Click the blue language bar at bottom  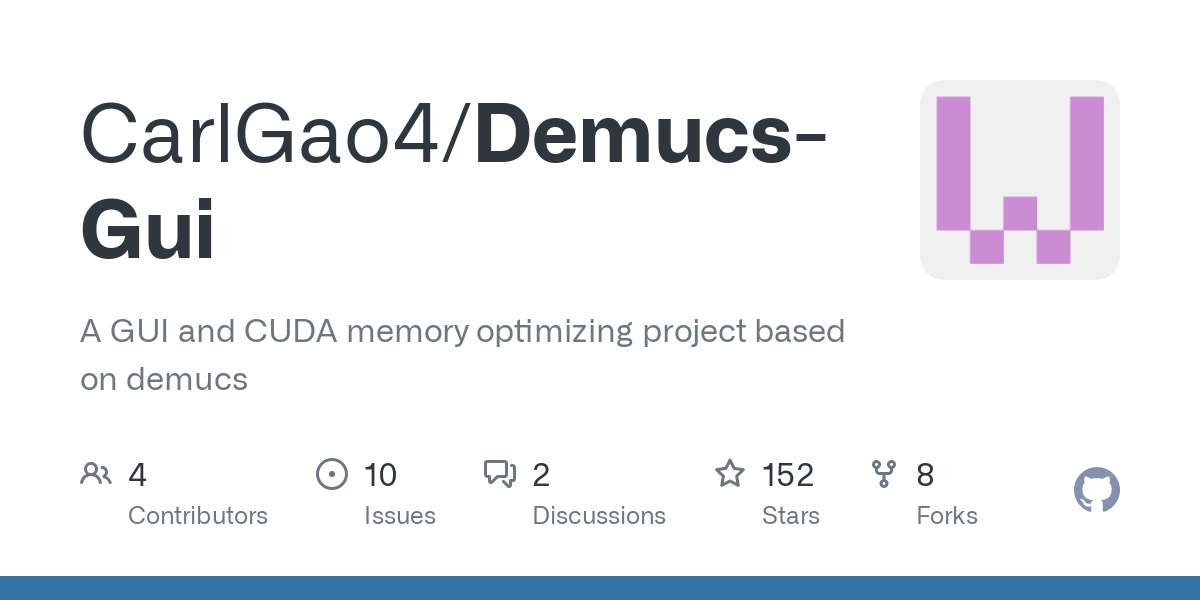(x=600, y=588)
